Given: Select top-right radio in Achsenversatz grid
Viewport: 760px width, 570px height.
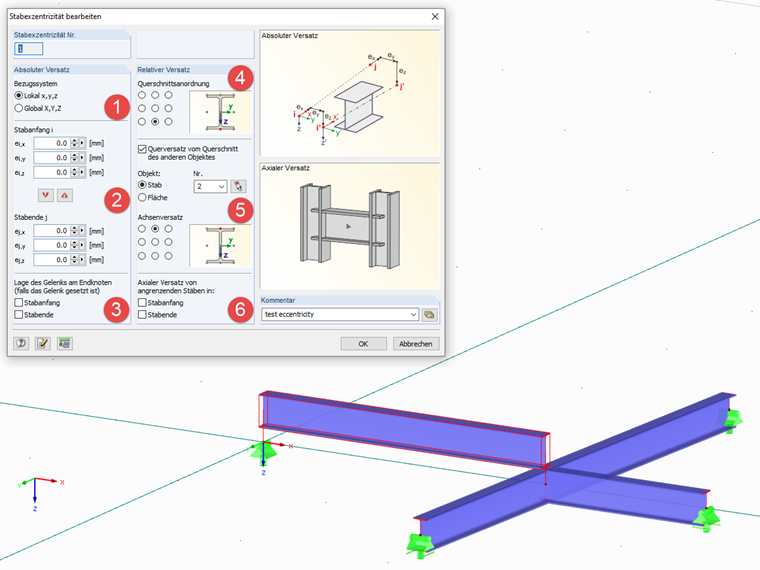Looking at the screenshot, I should tap(168, 228).
